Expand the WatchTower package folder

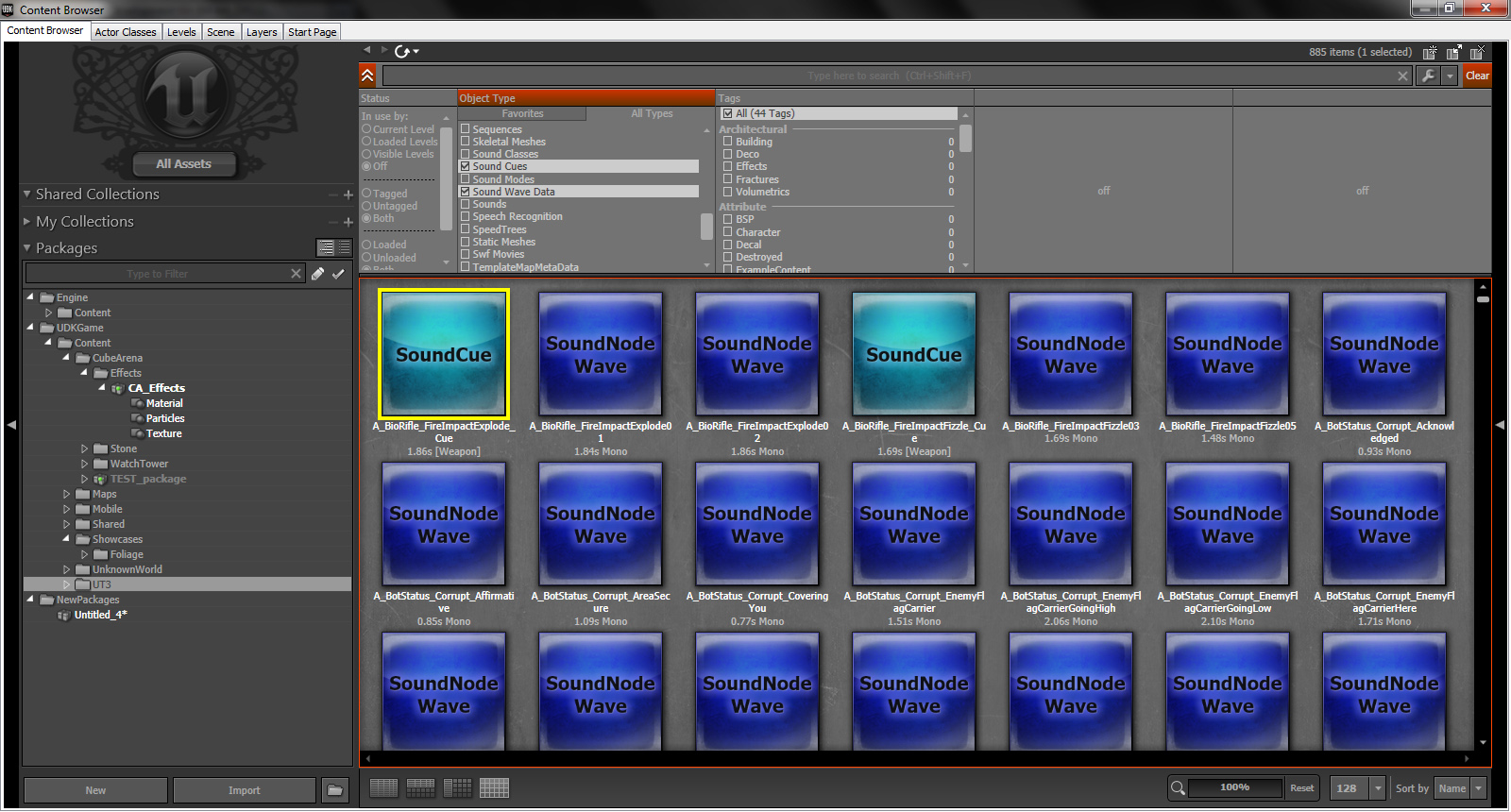coord(84,464)
